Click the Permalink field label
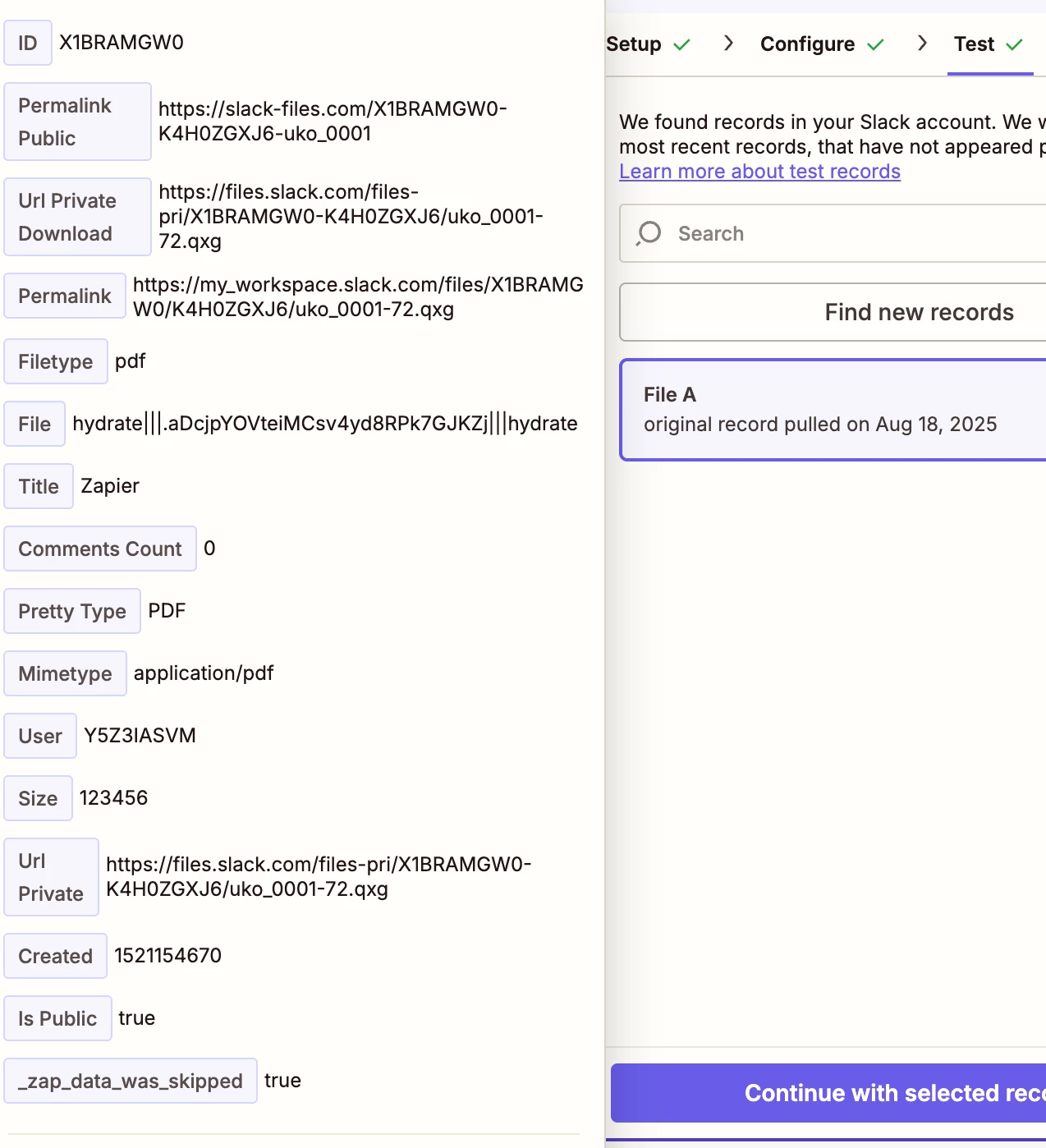This screenshot has height=1148, width=1046. click(65, 296)
